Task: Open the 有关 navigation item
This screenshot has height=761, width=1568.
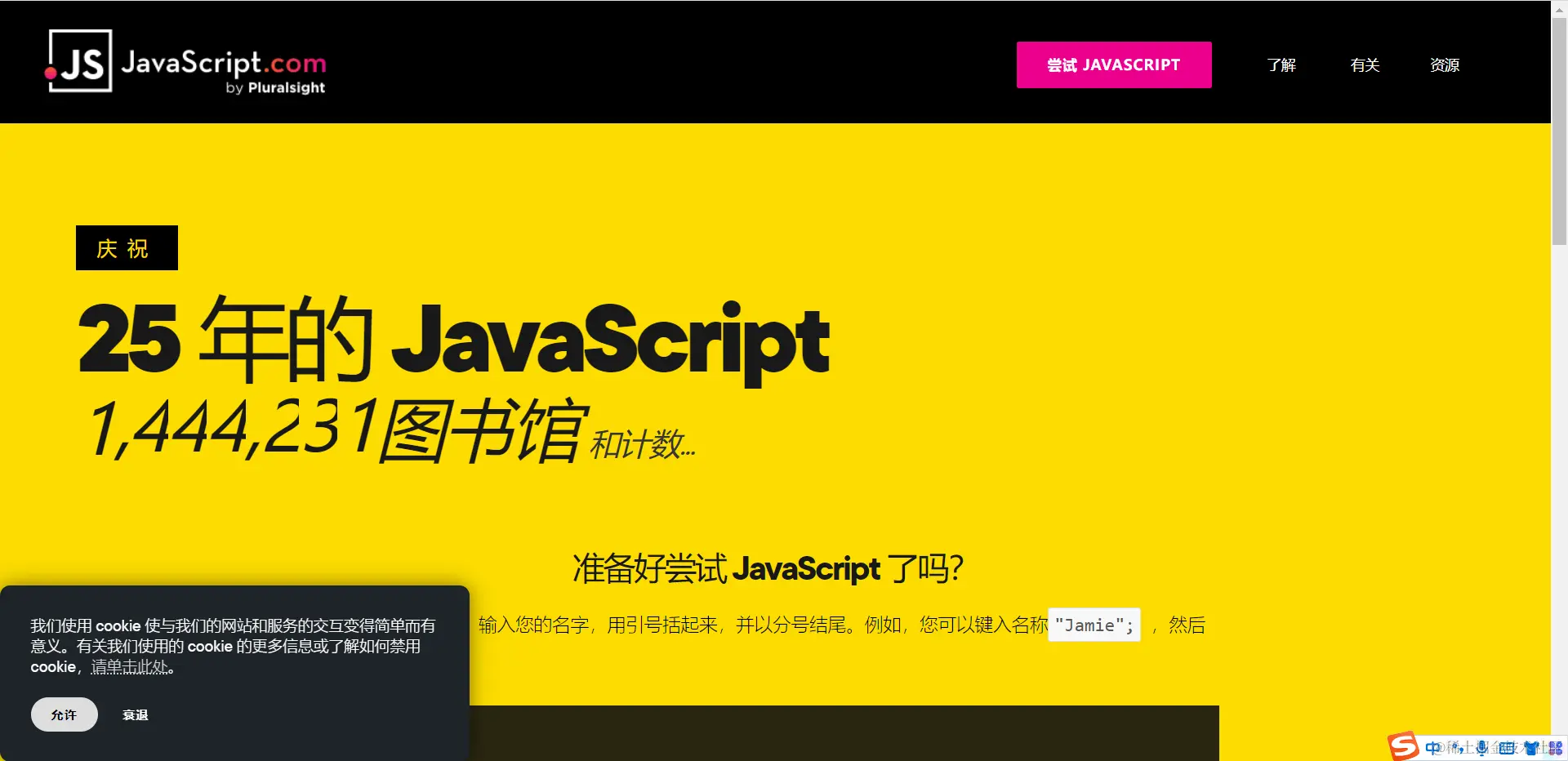Action: tap(1365, 65)
